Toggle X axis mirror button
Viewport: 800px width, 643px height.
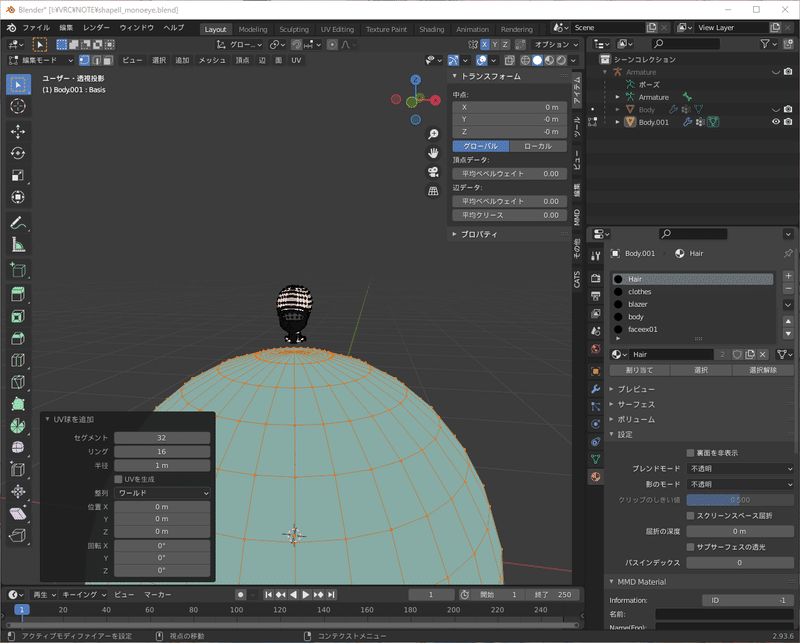(x=485, y=45)
